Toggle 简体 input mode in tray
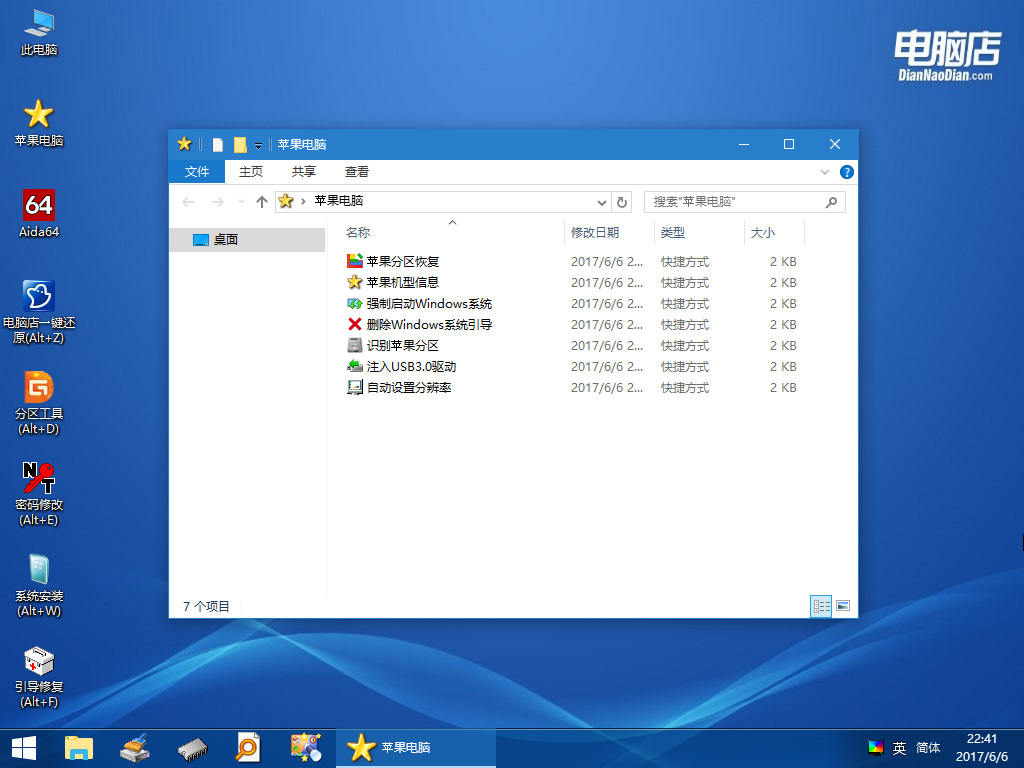 pyautogui.click(x=928, y=748)
